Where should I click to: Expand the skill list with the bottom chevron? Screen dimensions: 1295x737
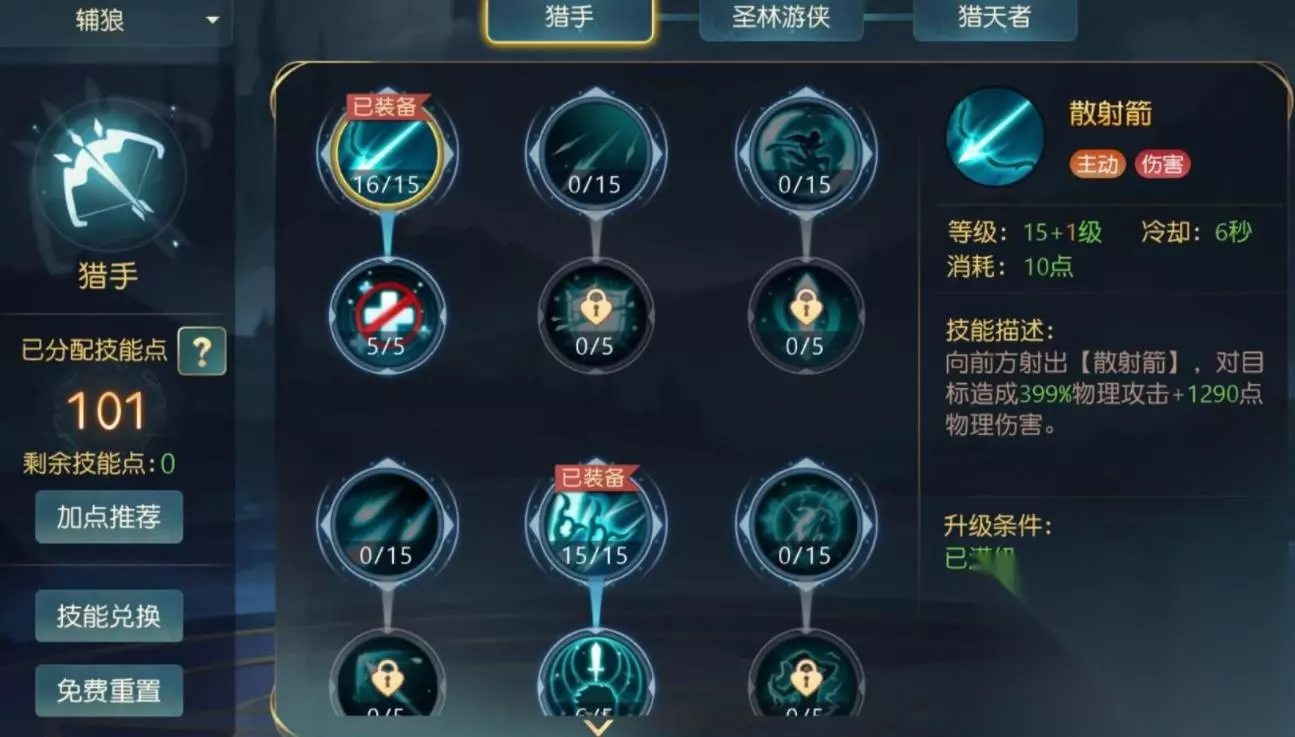[598, 726]
